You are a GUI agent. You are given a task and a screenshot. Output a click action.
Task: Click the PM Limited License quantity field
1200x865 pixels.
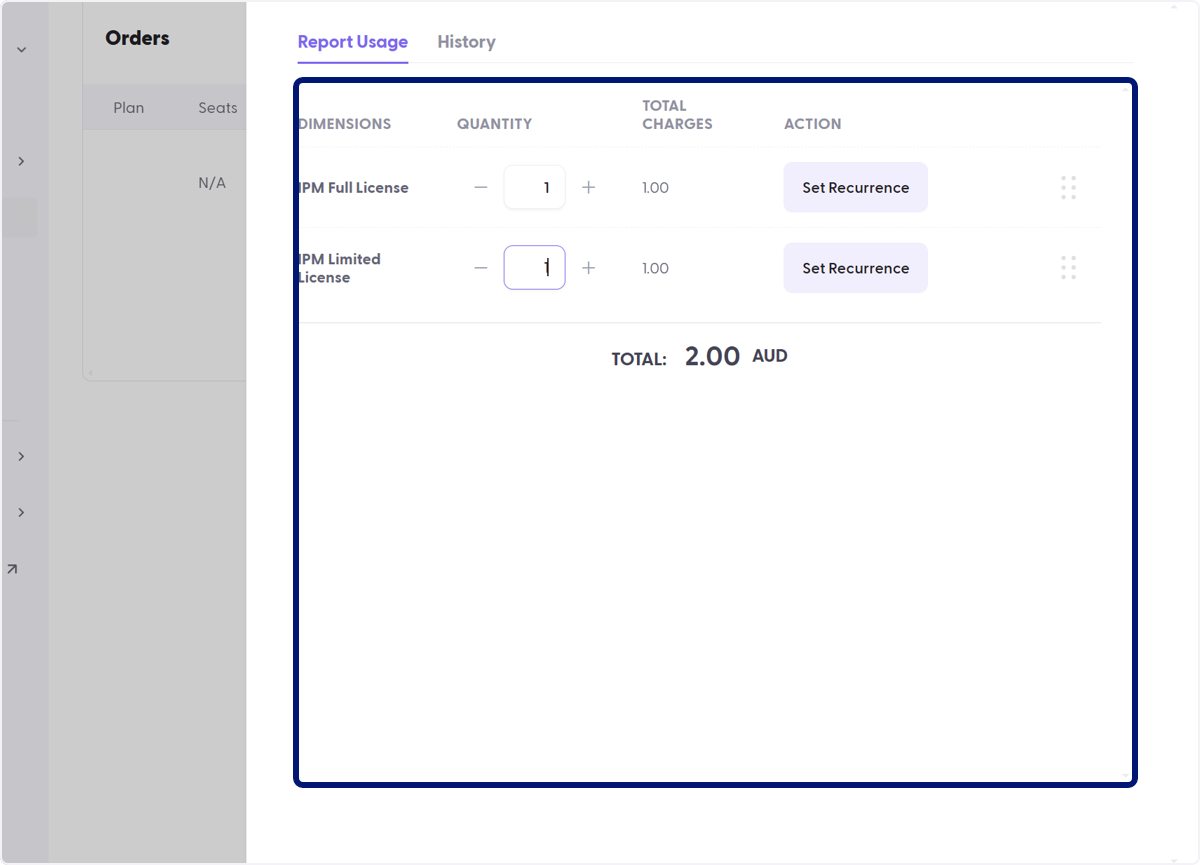click(535, 268)
